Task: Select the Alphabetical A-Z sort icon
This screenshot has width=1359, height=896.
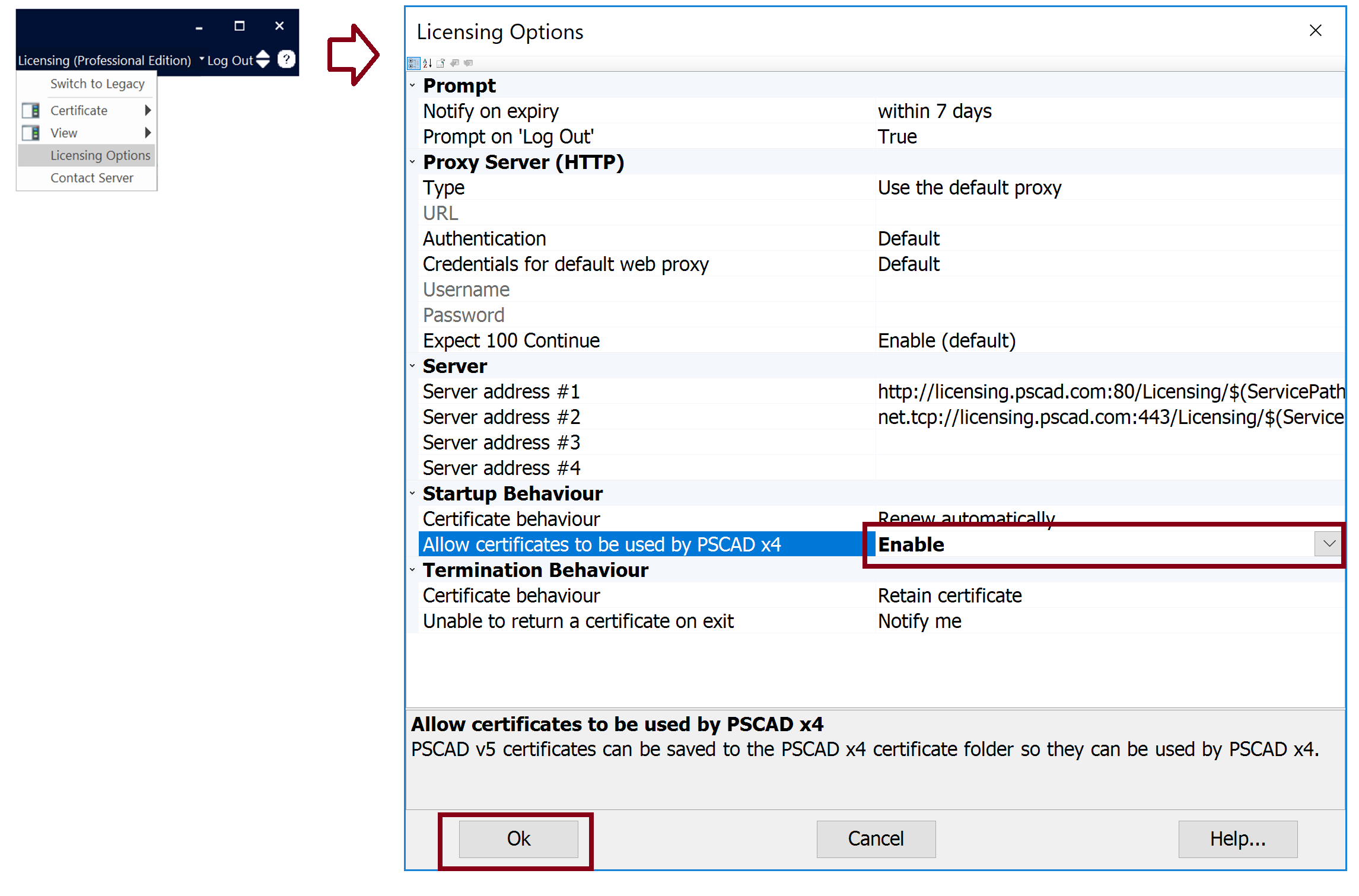Action: pos(427,63)
